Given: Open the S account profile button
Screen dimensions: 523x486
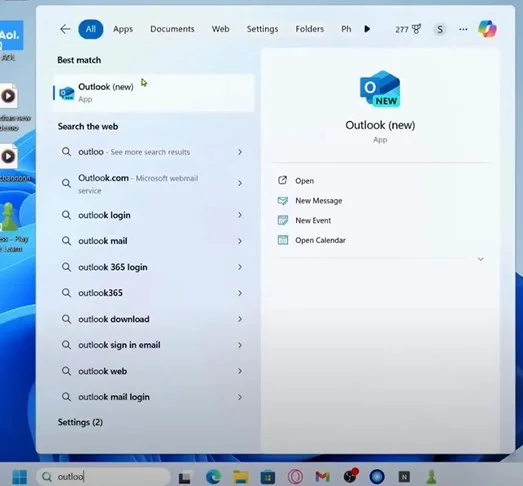Looking at the screenshot, I should tap(440, 29).
